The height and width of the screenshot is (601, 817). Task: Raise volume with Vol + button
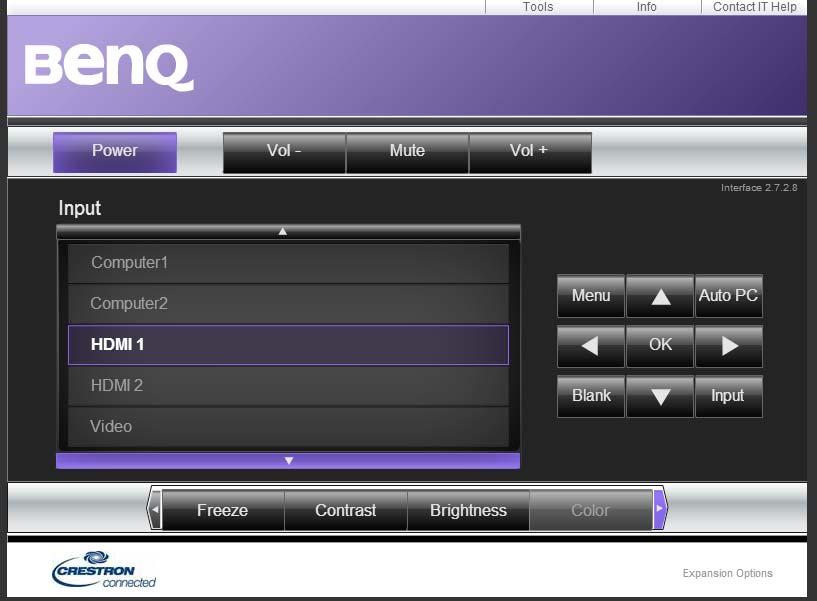click(530, 153)
